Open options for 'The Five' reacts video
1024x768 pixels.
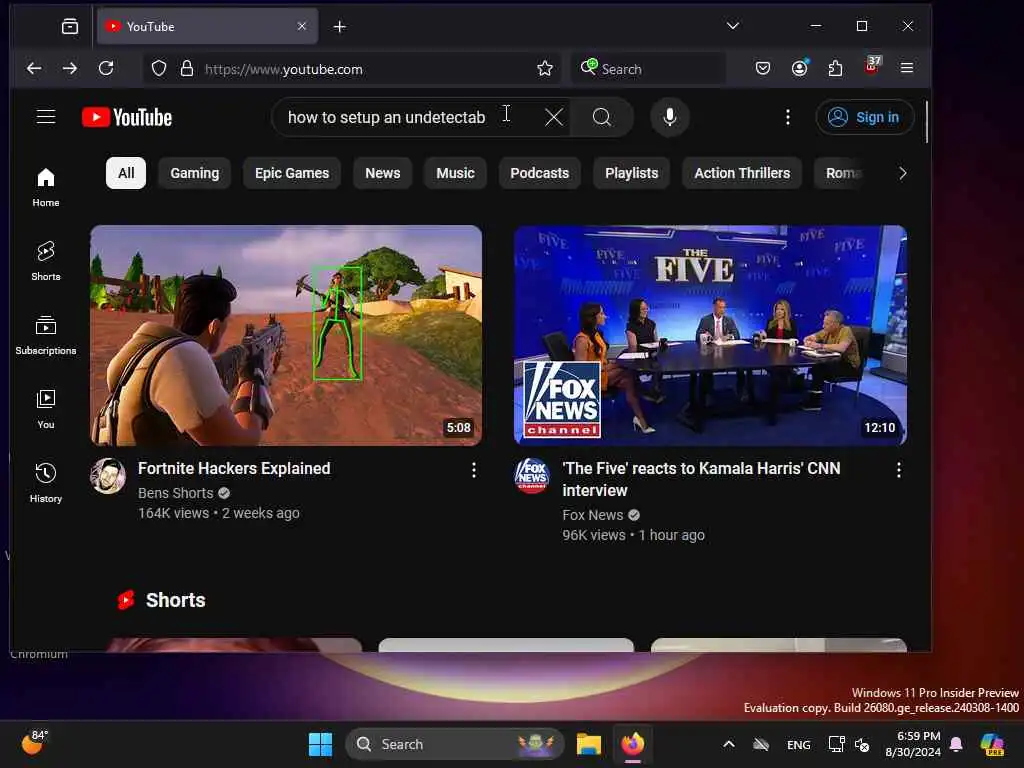click(x=899, y=470)
